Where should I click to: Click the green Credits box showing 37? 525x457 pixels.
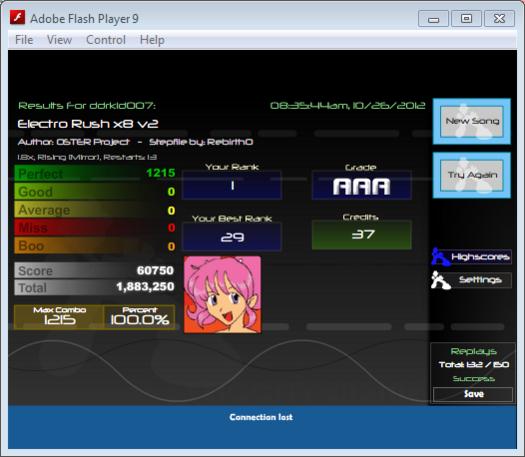pyautogui.click(x=362, y=235)
